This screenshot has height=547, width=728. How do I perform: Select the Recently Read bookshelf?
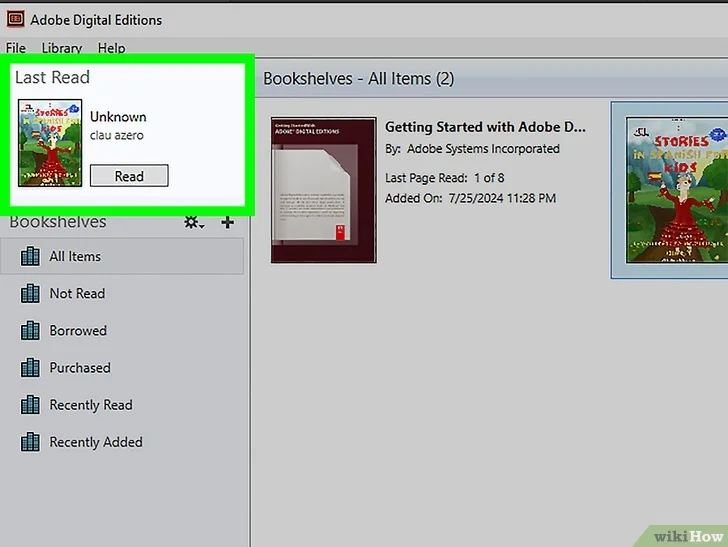pos(122,405)
